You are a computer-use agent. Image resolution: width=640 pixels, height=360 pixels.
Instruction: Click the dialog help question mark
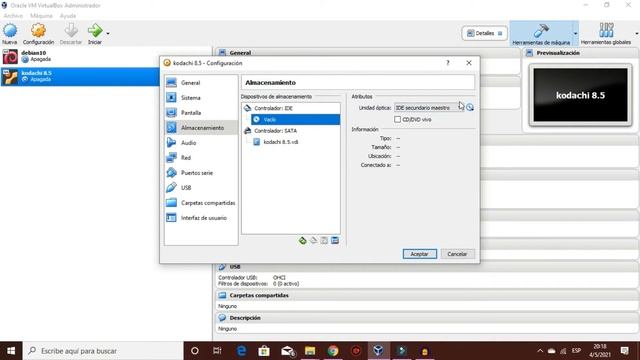[x=448, y=63]
